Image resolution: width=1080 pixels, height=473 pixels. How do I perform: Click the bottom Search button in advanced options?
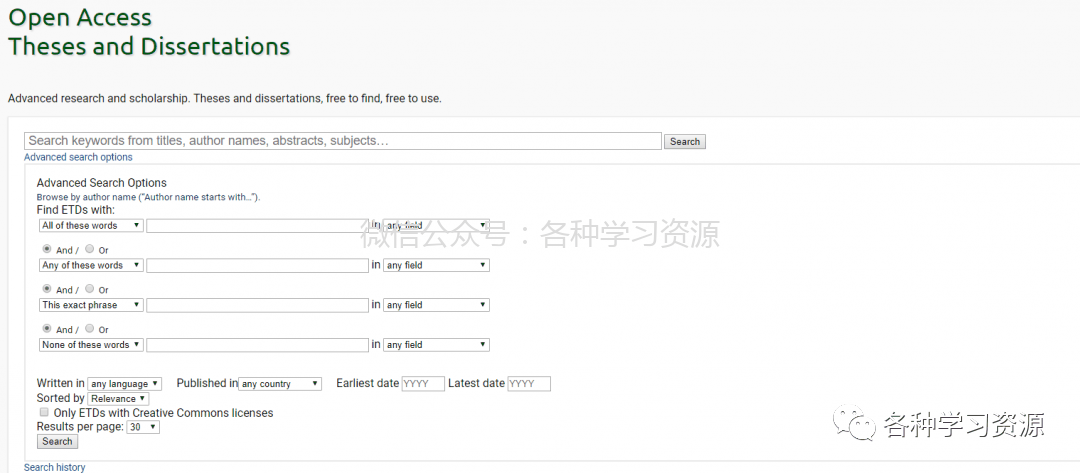pyautogui.click(x=57, y=441)
